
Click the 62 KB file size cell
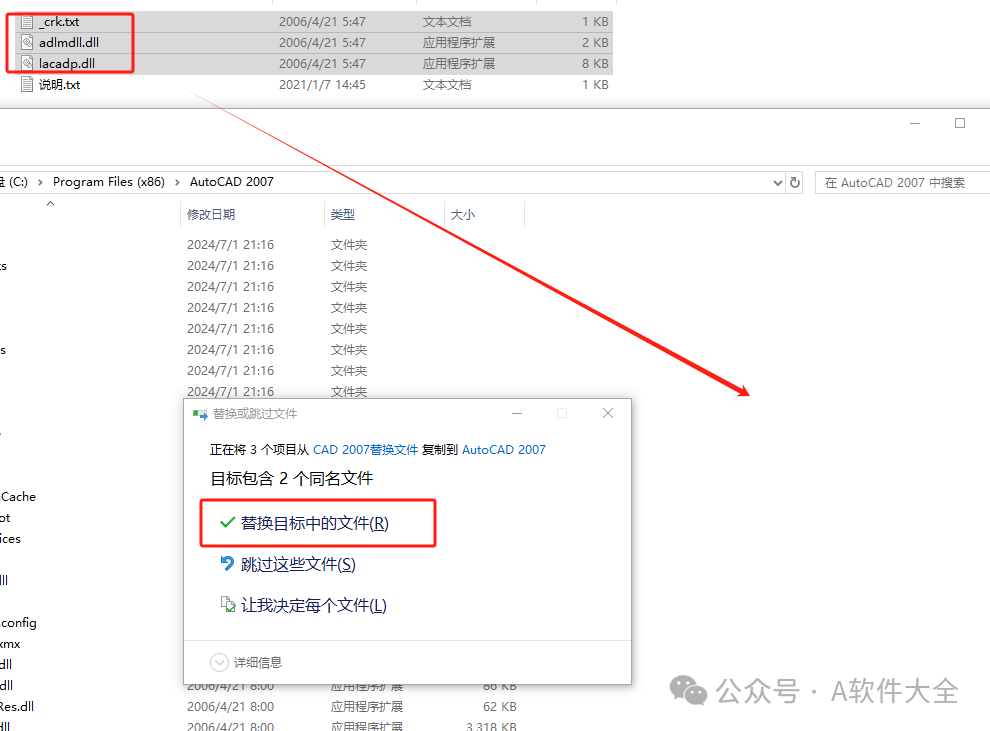pyautogui.click(x=500, y=706)
